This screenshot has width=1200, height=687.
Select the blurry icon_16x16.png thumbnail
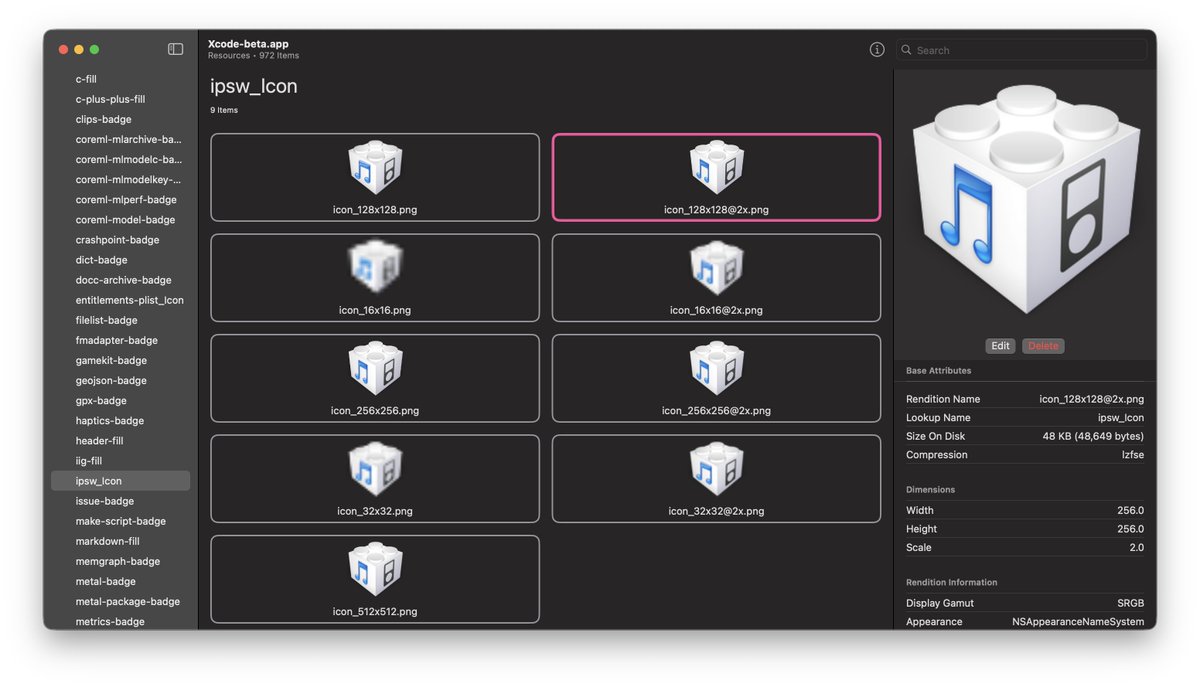click(x=375, y=278)
